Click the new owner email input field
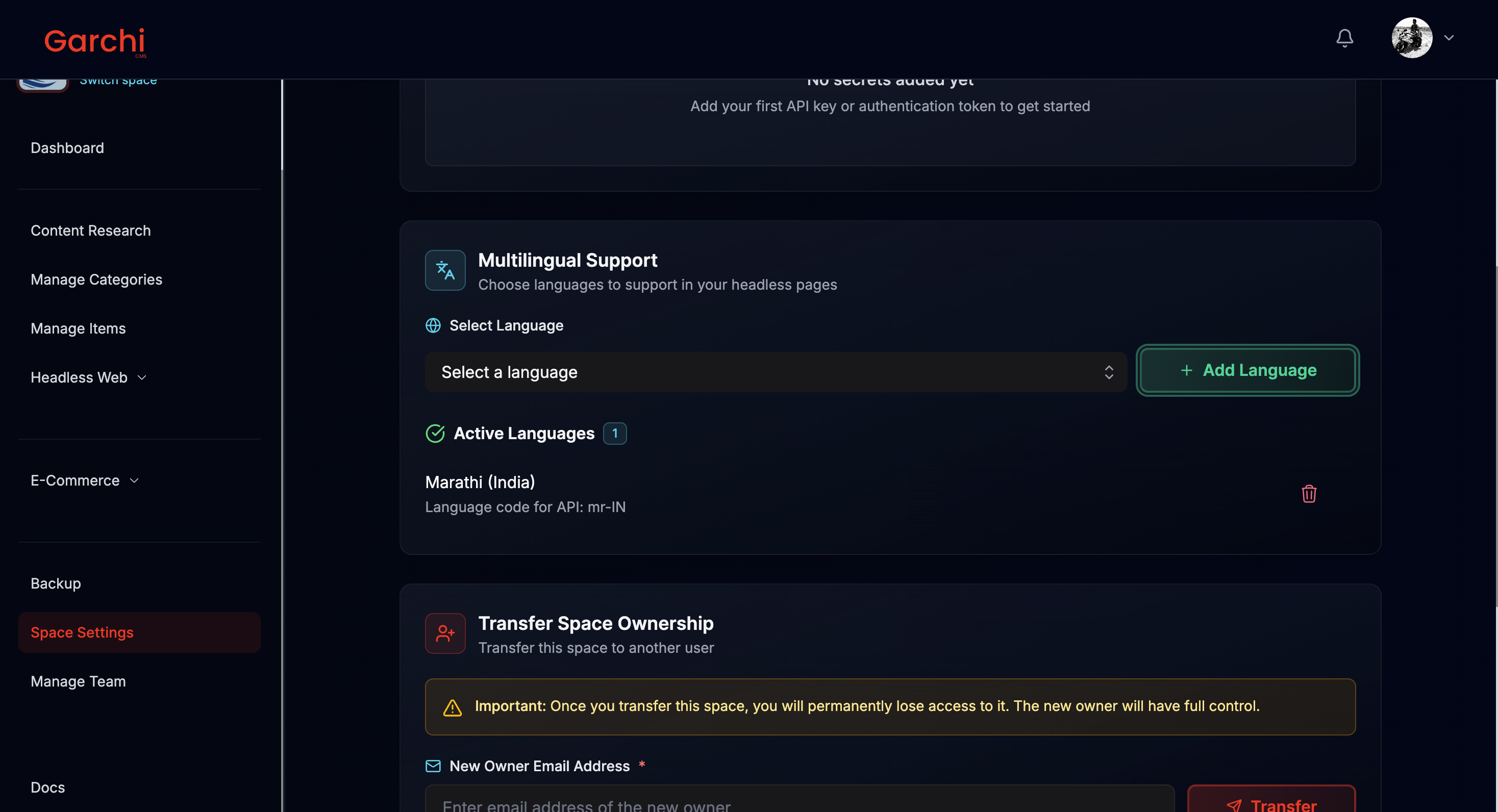Viewport: 1498px width, 812px height. [798, 803]
